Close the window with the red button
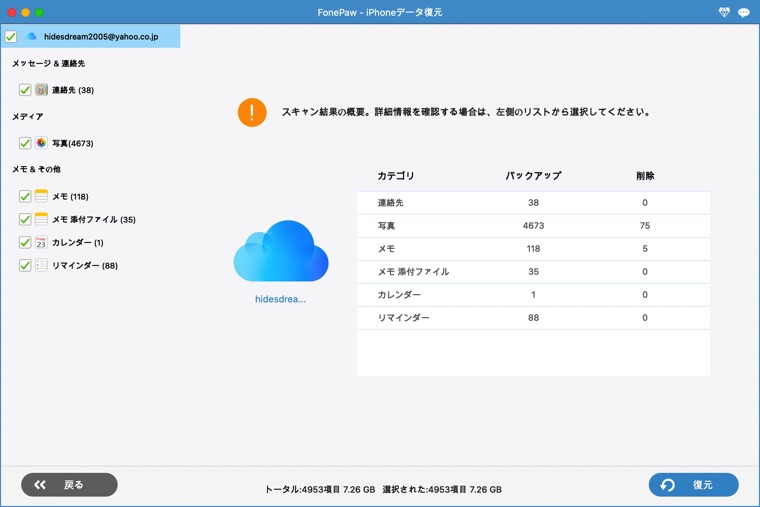The width and height of the screenshot is (760, 507). tap(12, 13)
